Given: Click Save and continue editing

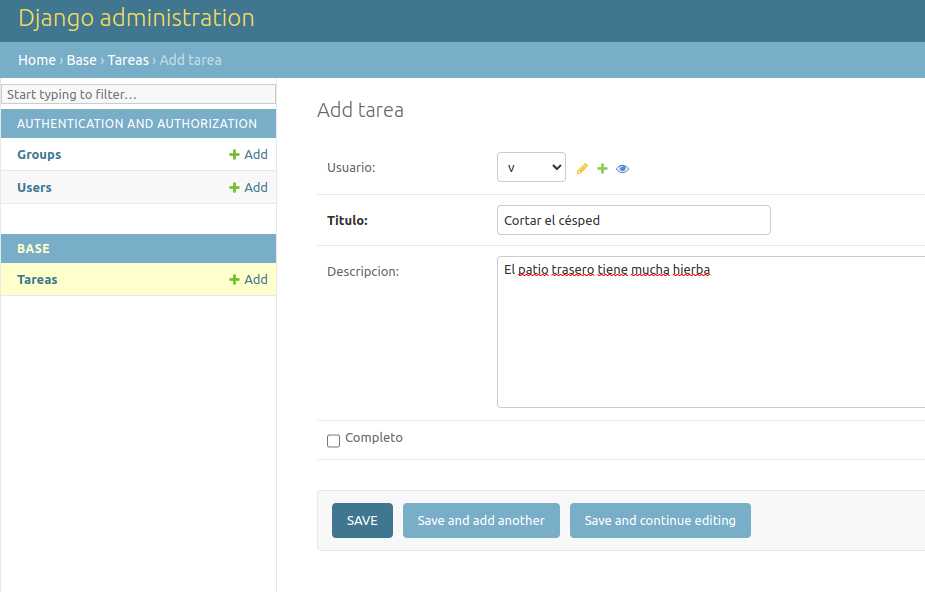Looking at the screenshot, I should tap(660, 521).
